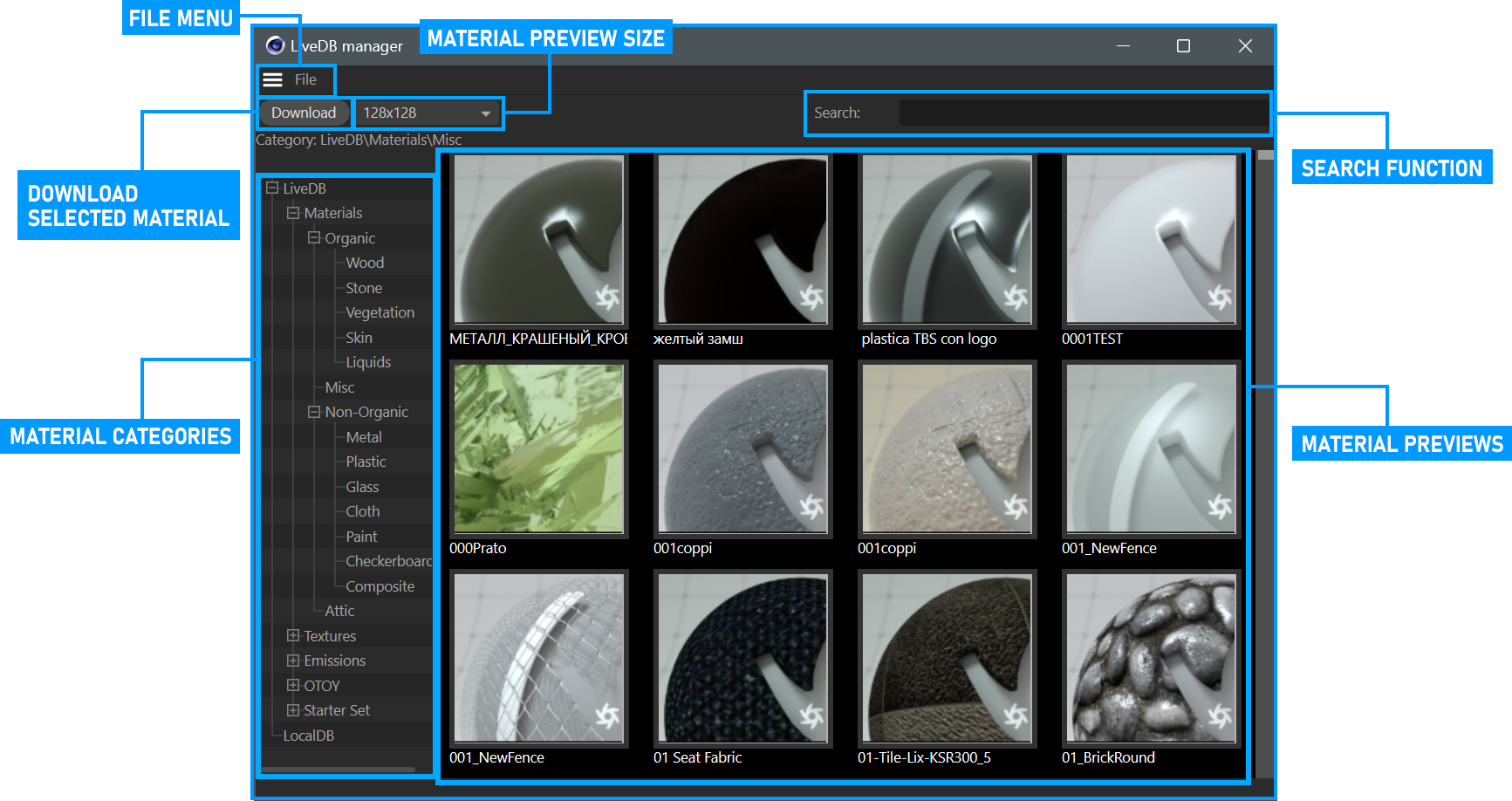The height and width of the screenshot is (801, 1512).
Task: Pick the 01 Seat Fabric material thumbnail
Action: click(x=742, y=658)
